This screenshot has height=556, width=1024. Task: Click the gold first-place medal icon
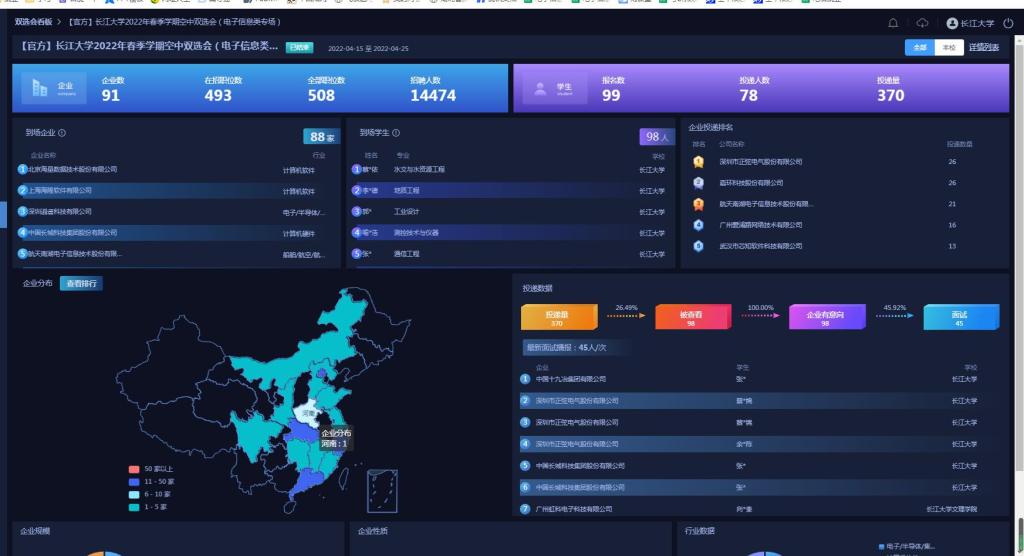tap(698, 162)
